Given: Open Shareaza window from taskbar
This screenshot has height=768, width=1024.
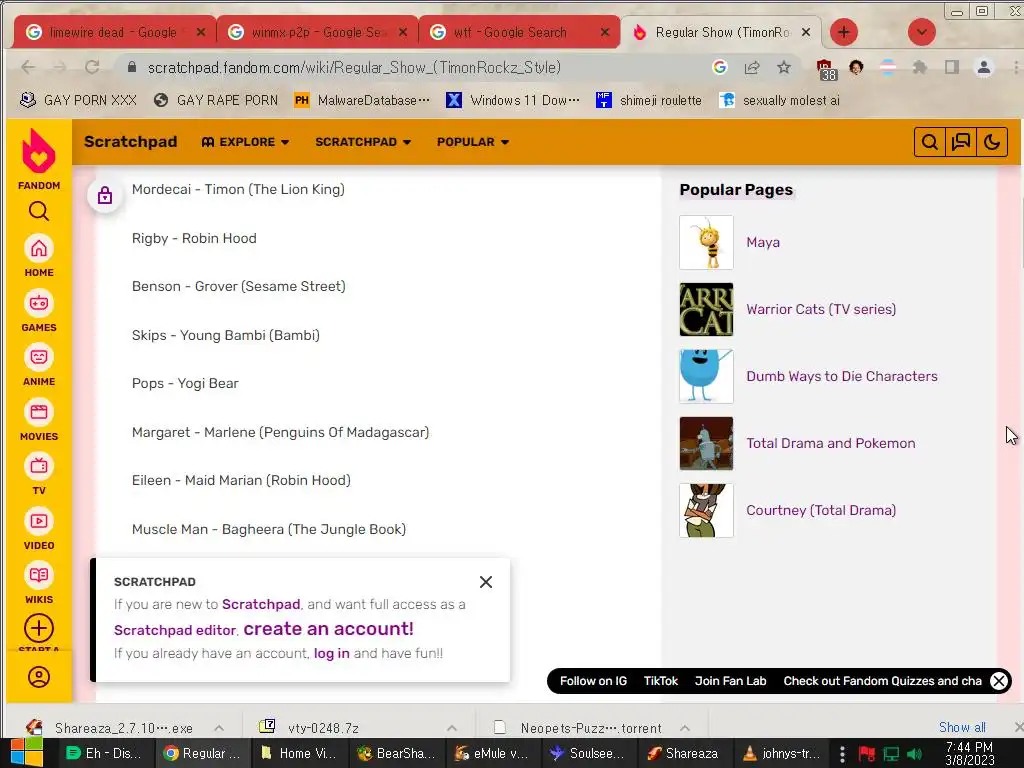Looking at the screenshot, I should click(x=682, y=753).
